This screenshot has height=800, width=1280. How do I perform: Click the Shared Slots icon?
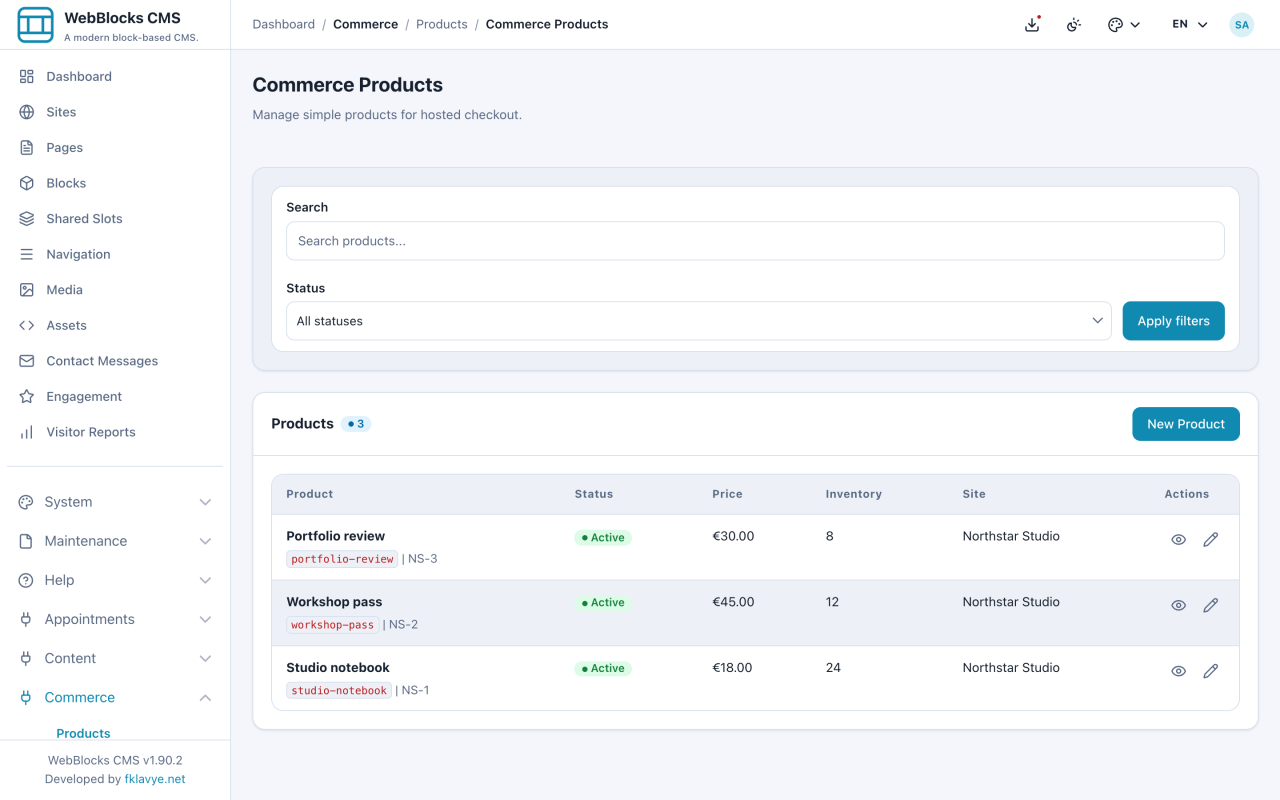pyautogui.click(x=27, y=219)
